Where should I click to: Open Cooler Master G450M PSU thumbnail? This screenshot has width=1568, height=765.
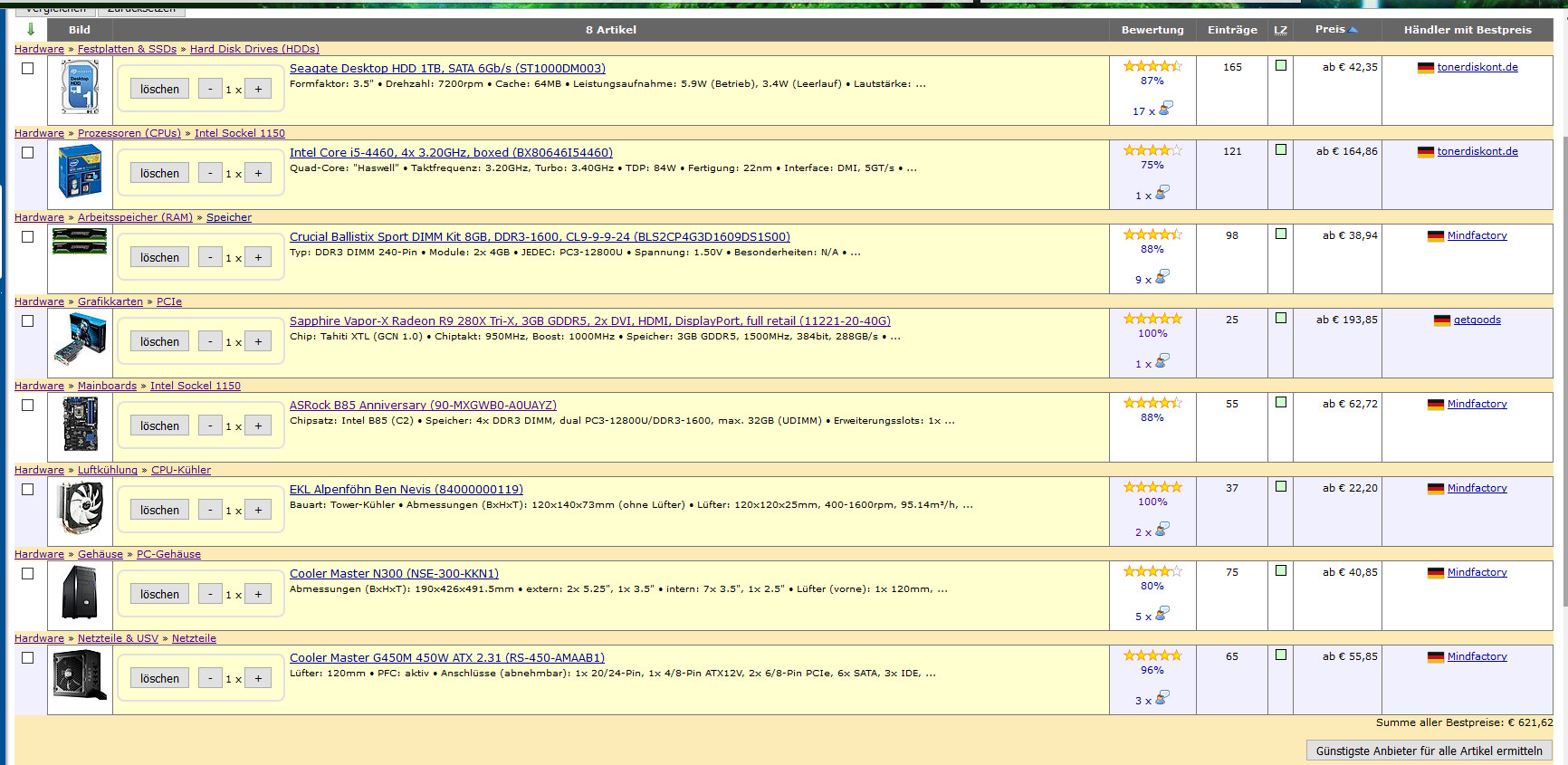pyautogui.click(x=80, y=675)
